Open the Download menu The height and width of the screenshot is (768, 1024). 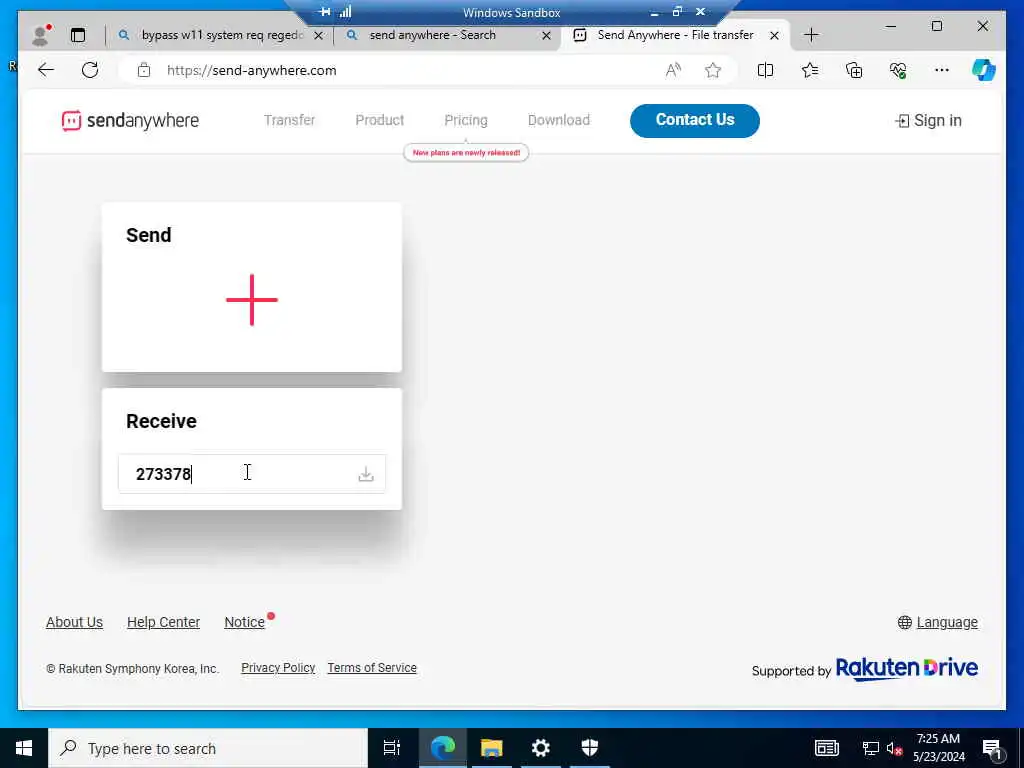point(558,120)
